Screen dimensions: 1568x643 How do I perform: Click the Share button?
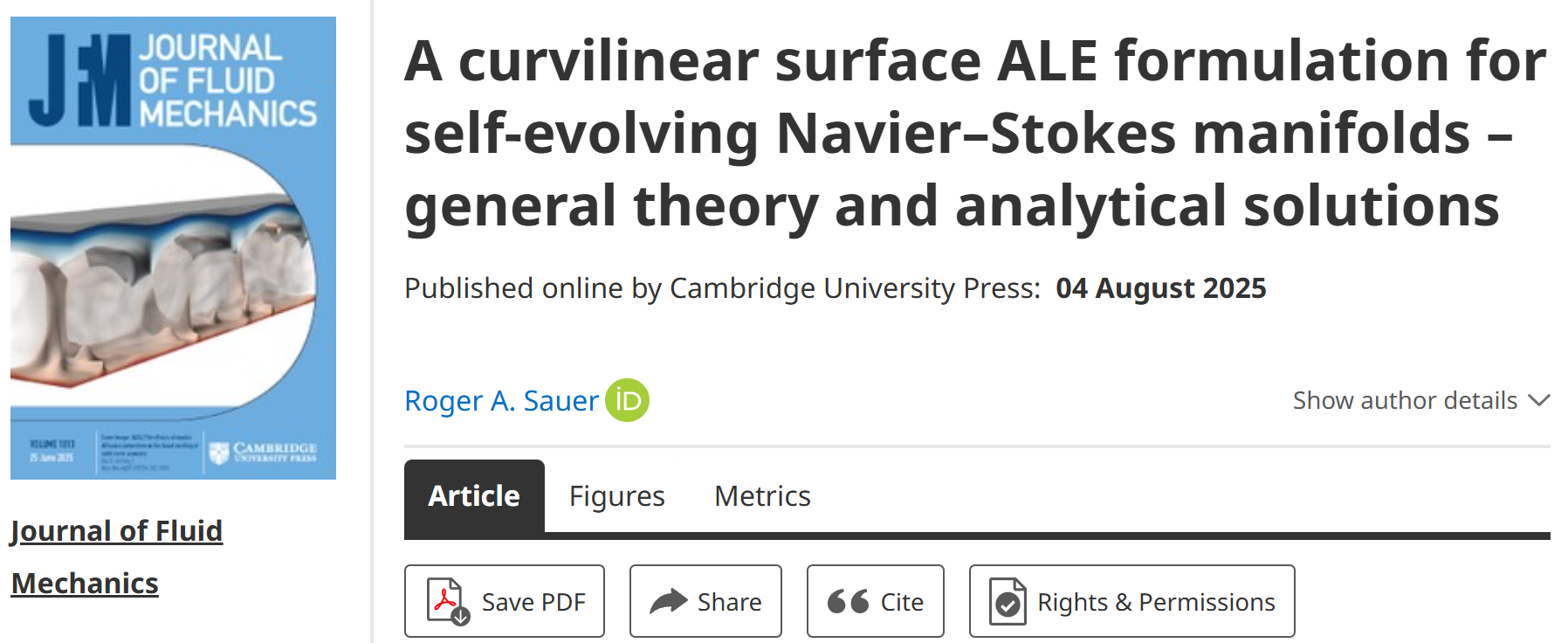[705, 601]
